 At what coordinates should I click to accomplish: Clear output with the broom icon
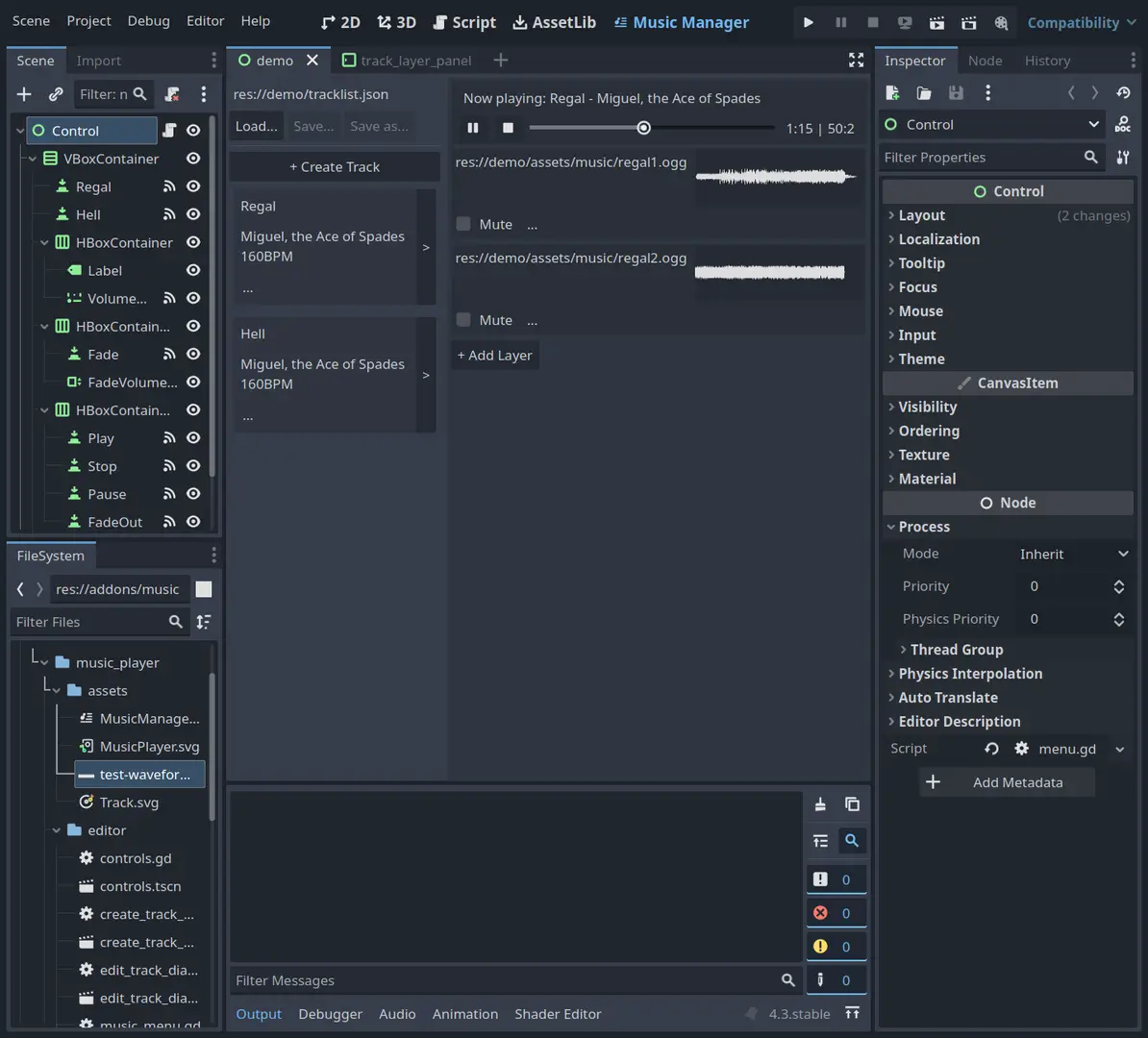[x=820, y=803]
